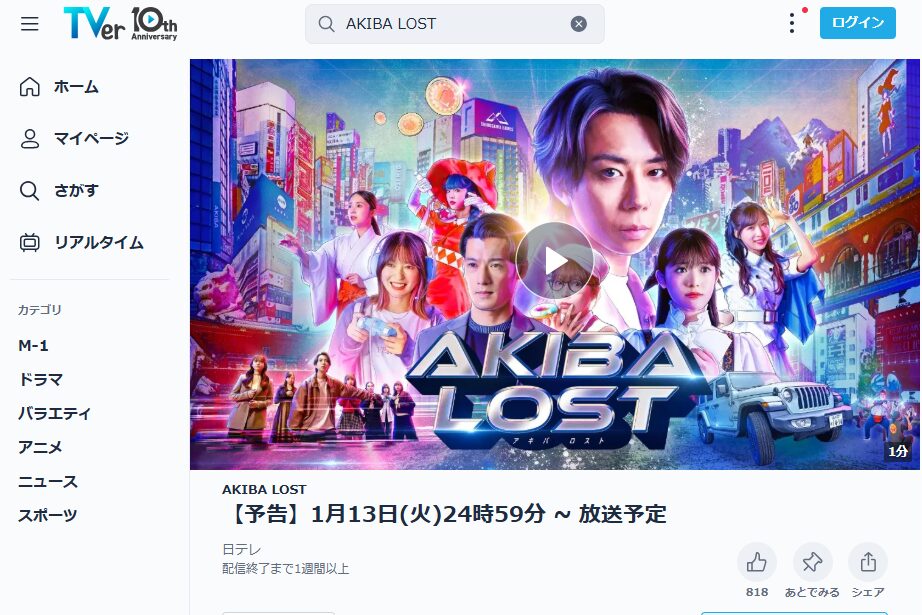Select さがす search in sidebar

pyautogui.click(x=59, y=190)
